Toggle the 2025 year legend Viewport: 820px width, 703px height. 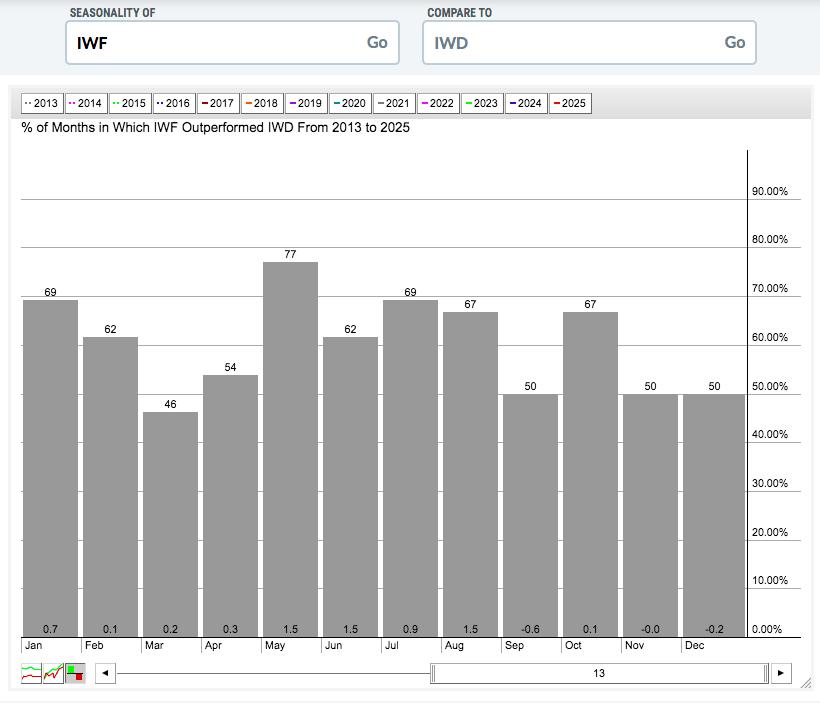coord(570,103)
